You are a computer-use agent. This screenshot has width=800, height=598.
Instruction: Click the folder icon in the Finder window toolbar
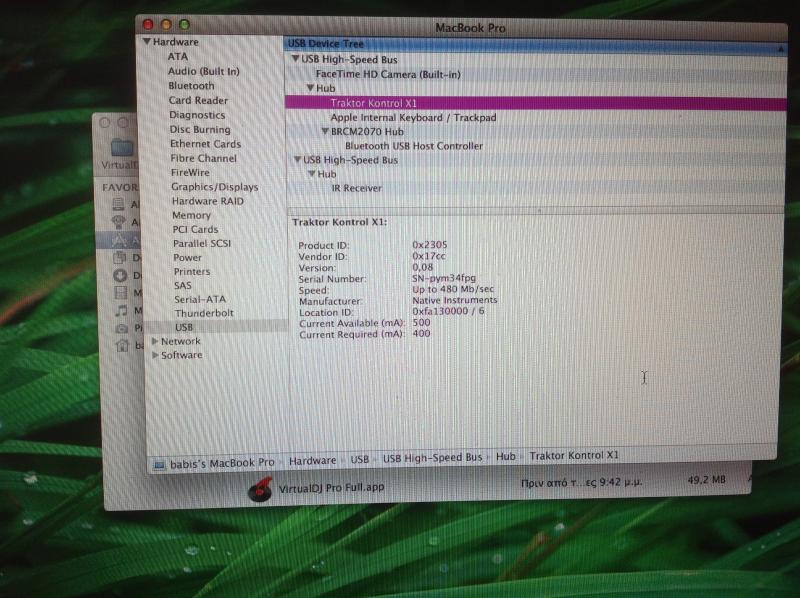[122, 147]
